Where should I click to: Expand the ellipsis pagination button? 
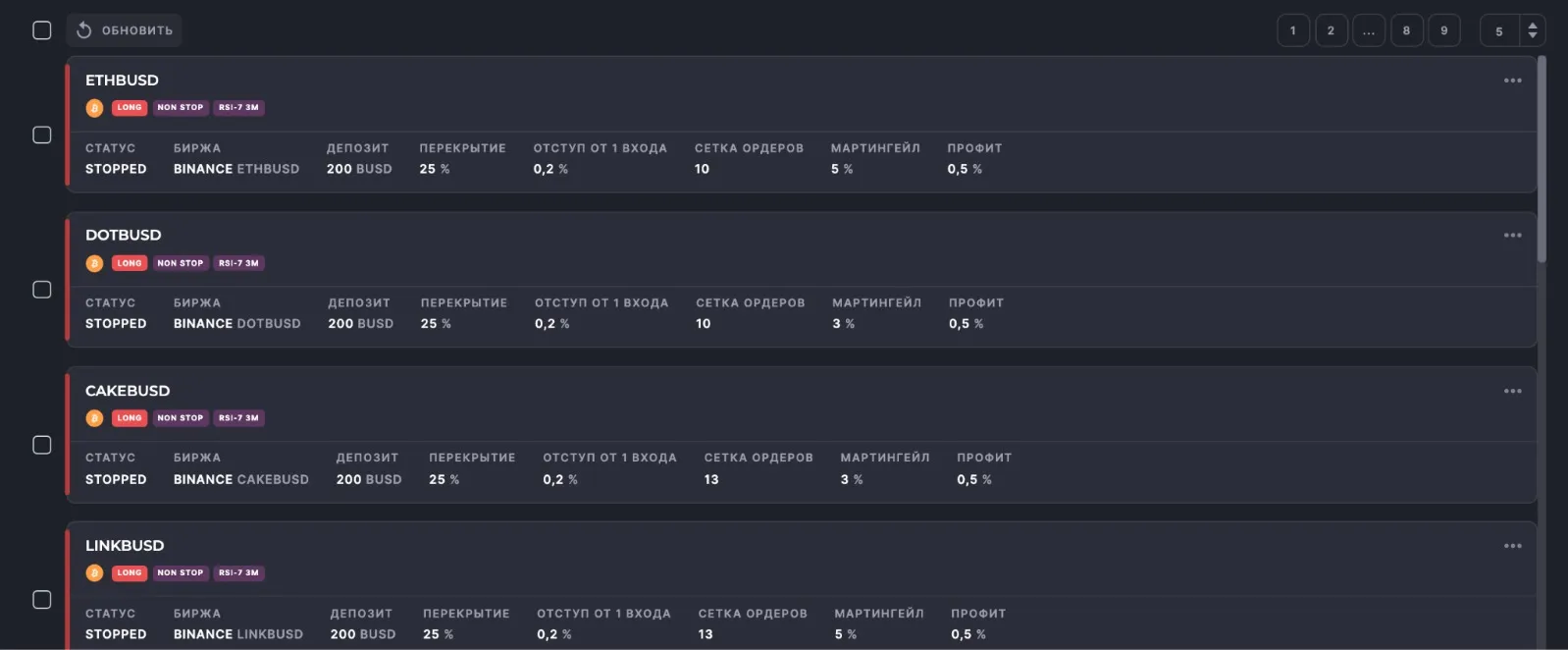pos(1369,30)
